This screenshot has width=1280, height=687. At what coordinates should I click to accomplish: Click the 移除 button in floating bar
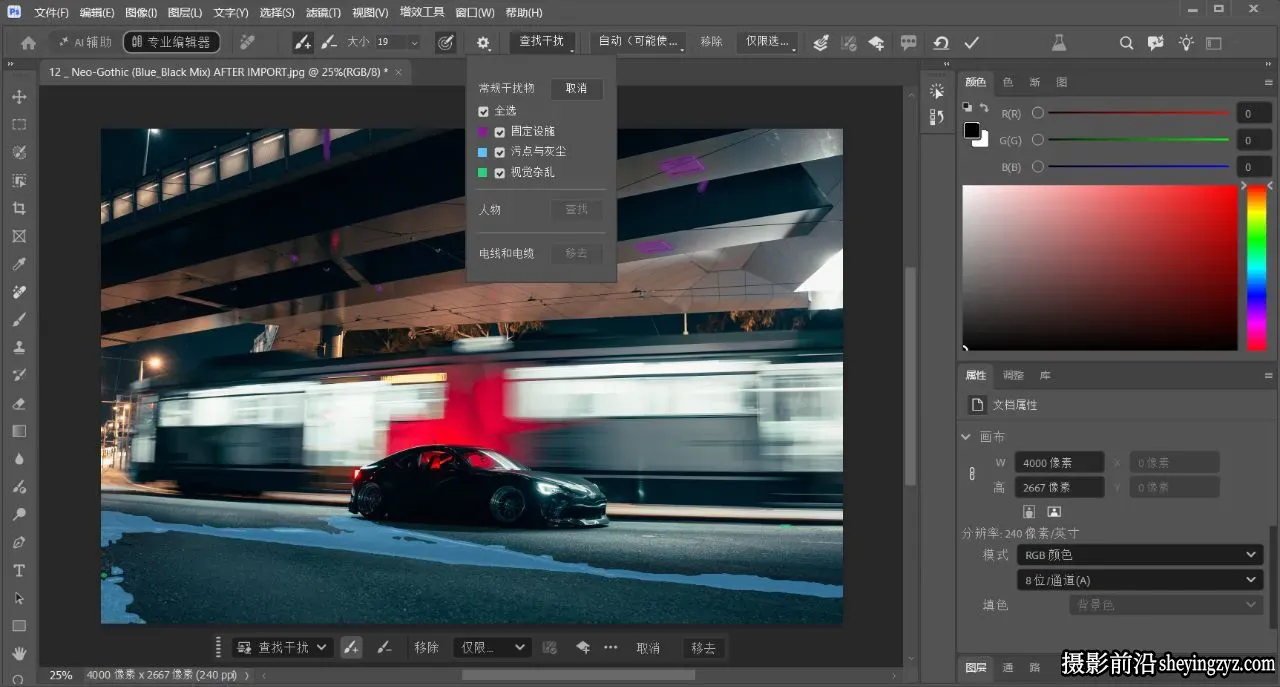426,648
